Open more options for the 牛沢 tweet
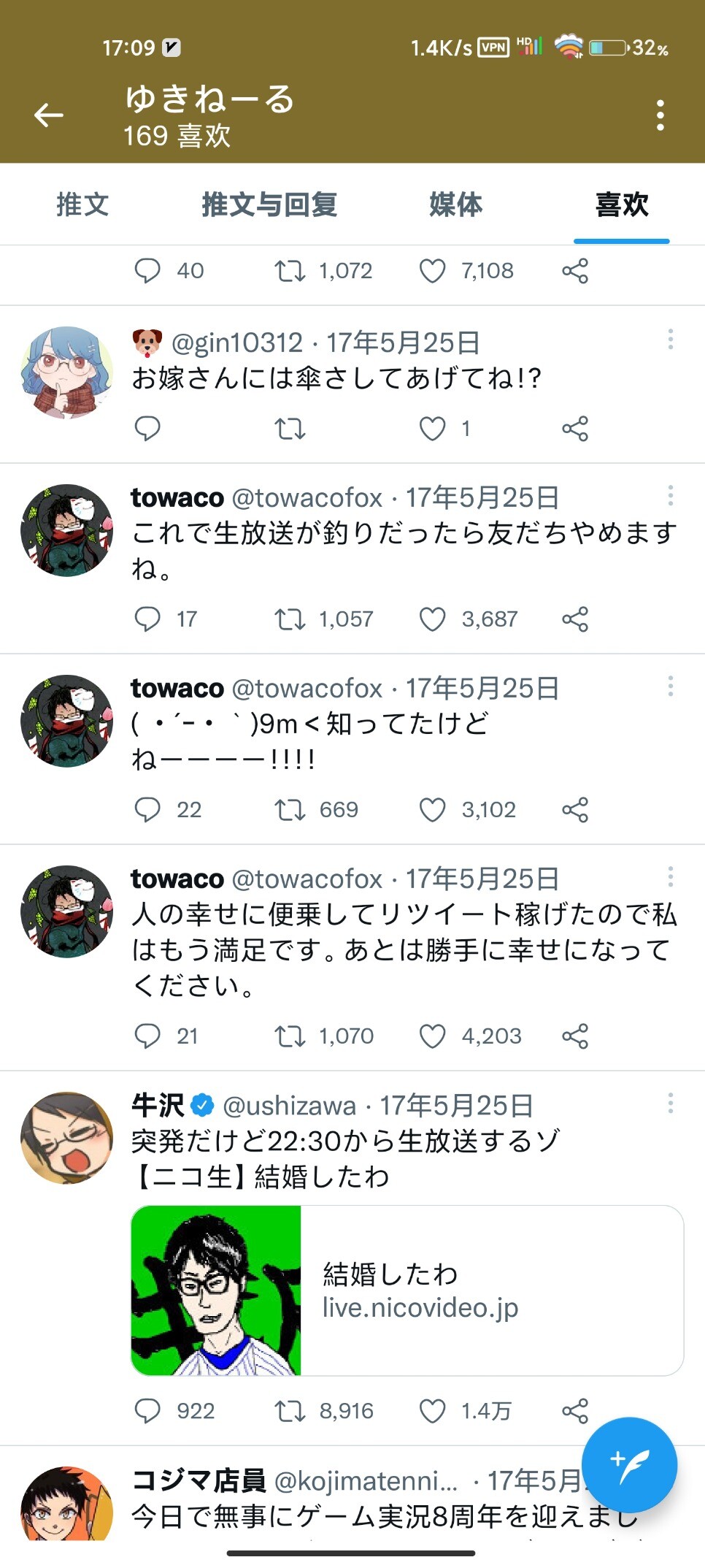This screenshot has width=705, height=1568. pos(670,1104)
